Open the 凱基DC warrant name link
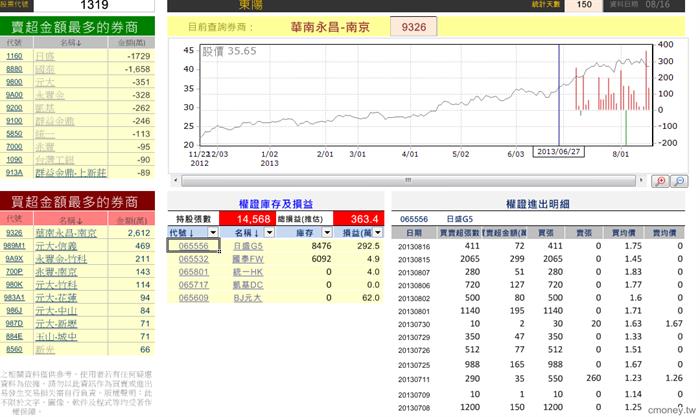700x417 pixels. (248, 285)
